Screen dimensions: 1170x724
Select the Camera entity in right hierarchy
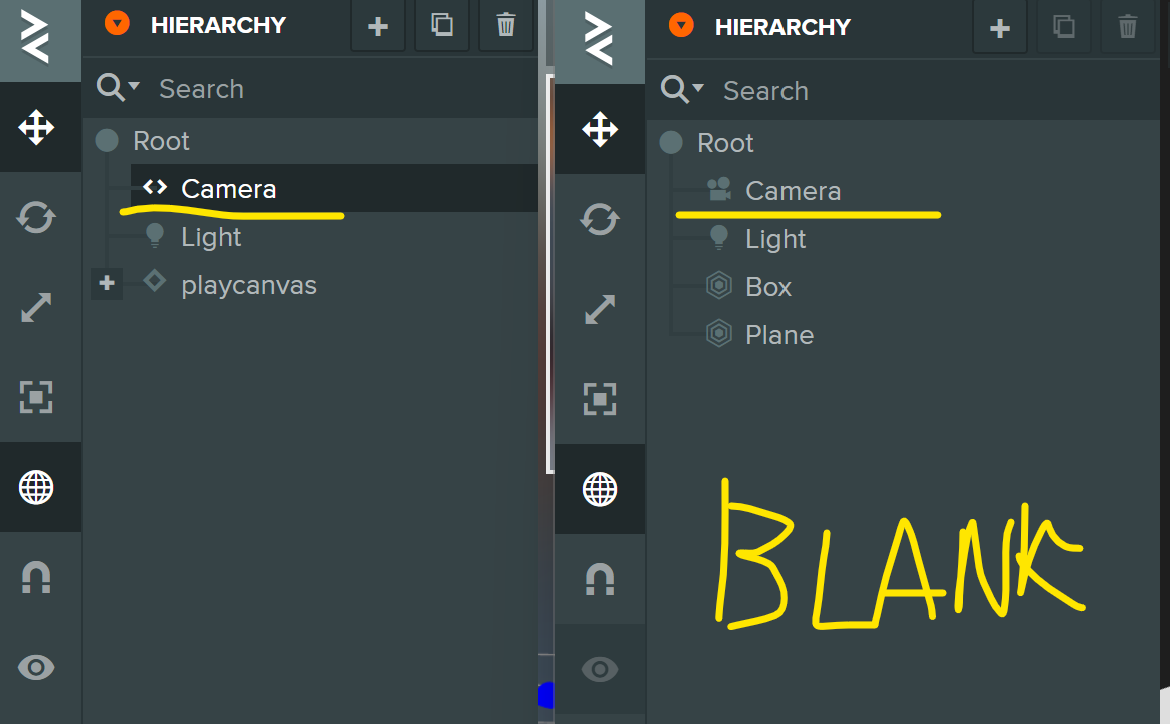click(x=792, y=191)
